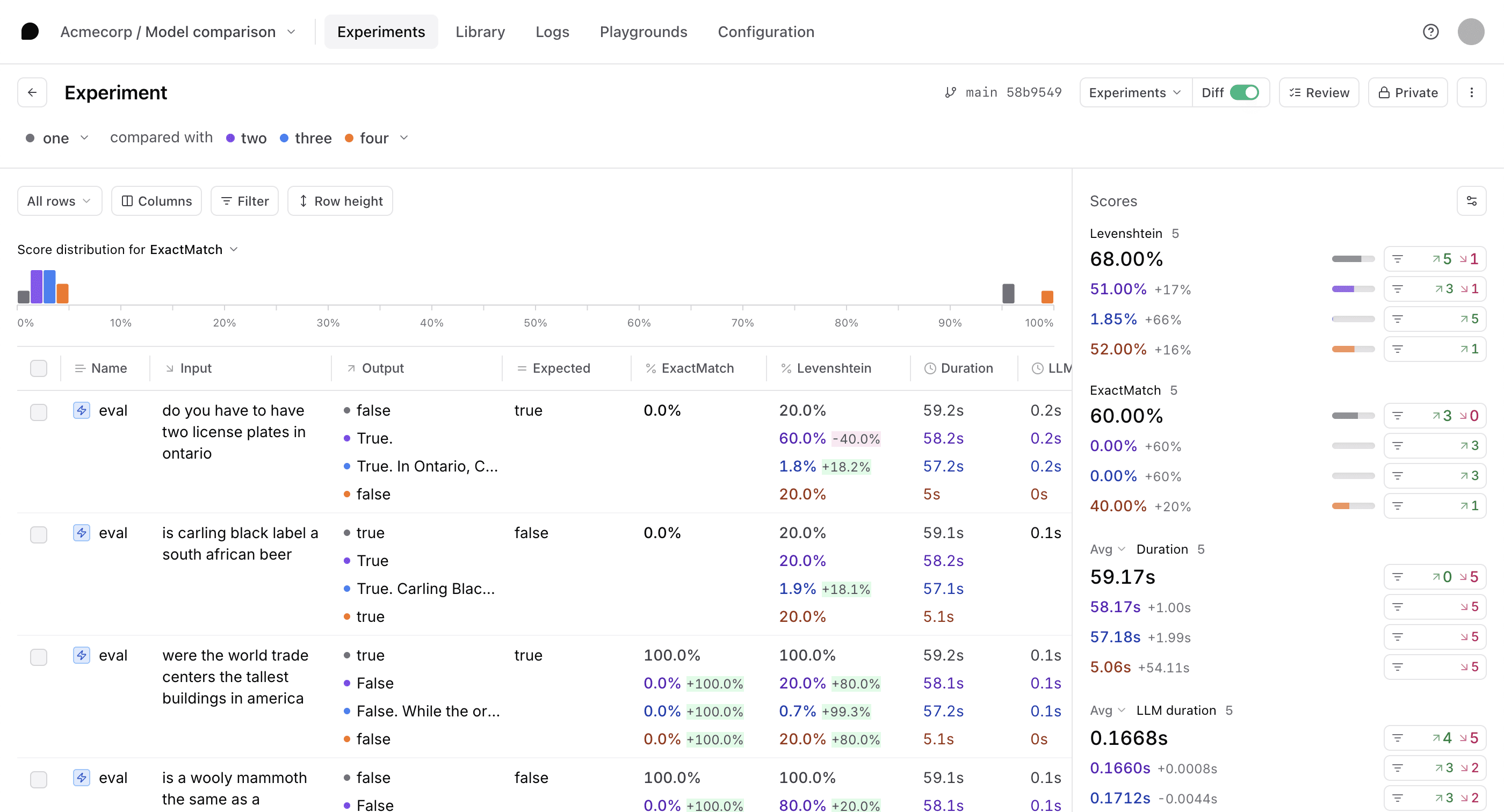Click the Scores panel settings sliders icon

pyautogui.click(x=1471, y=201)
